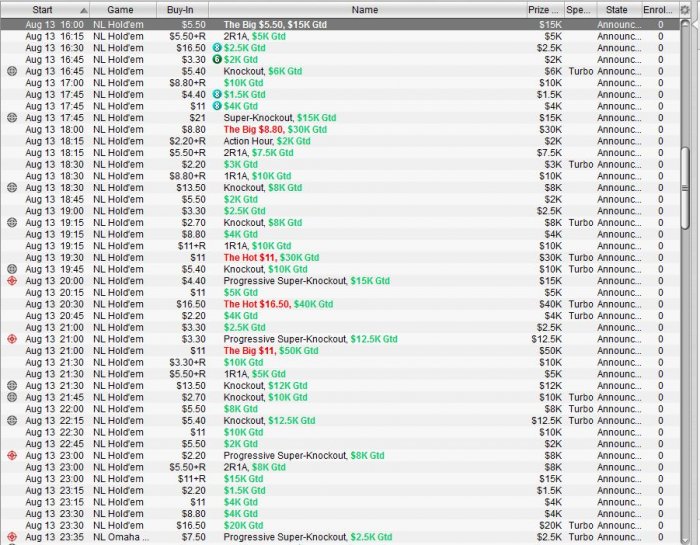Click the $1.5K Gtd name at 23:15
This screenshot has width=700, height=545.
(244, 490)
